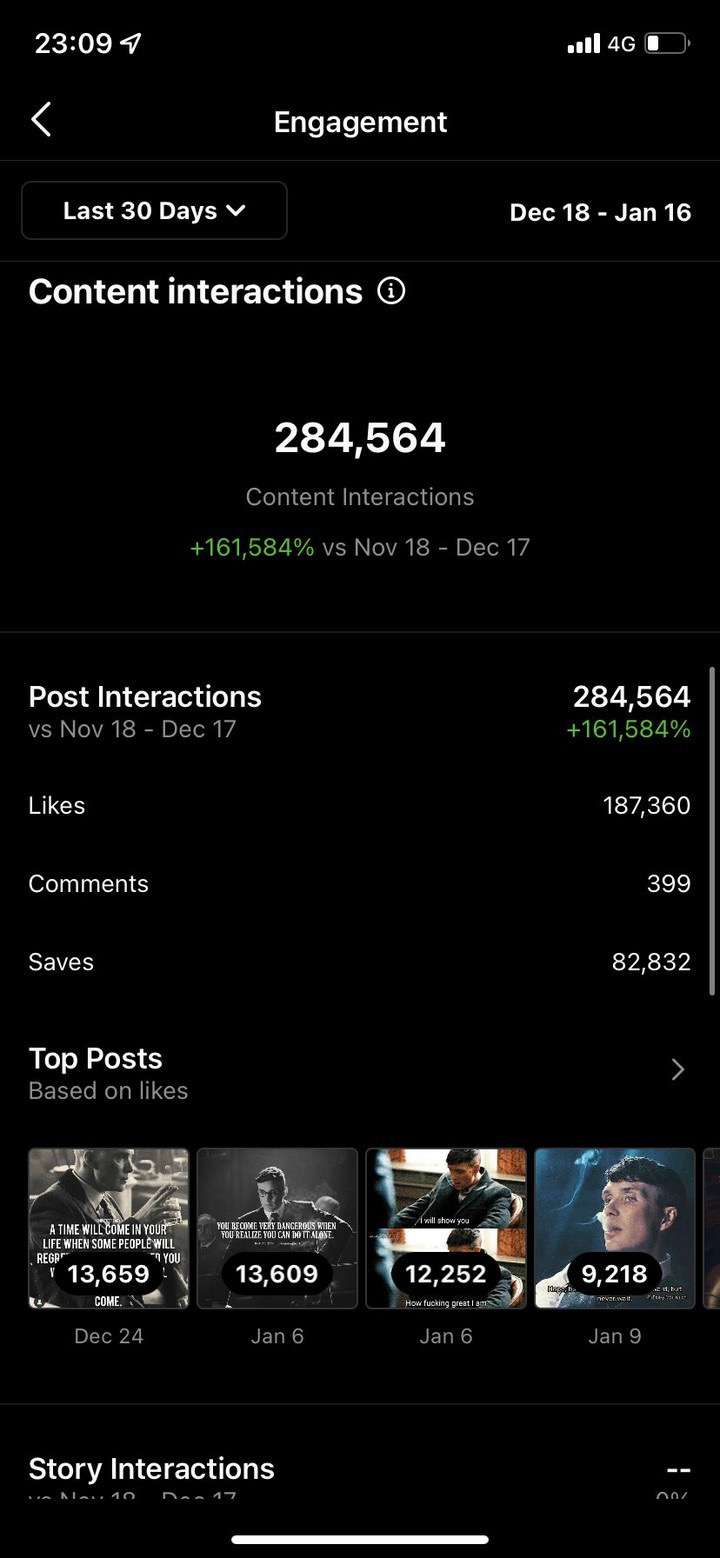This screenshot has height=1558, width=720.
Task: Tap the back arrow icon
Action: pyautogui.click(x=41, y=120)
